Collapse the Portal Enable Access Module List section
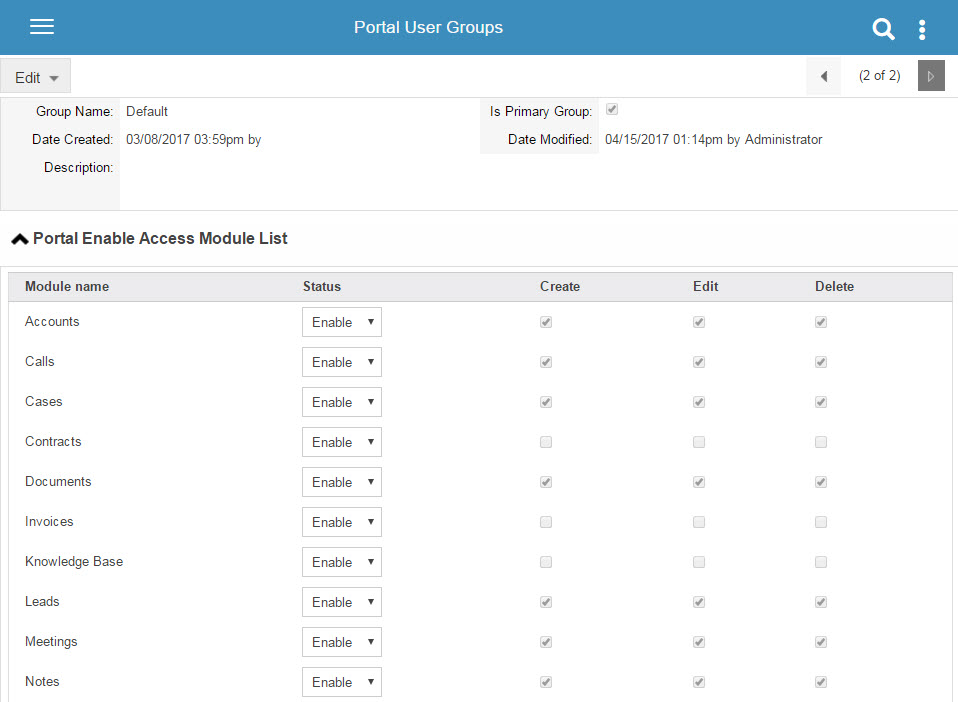 (x=19, y=238)
